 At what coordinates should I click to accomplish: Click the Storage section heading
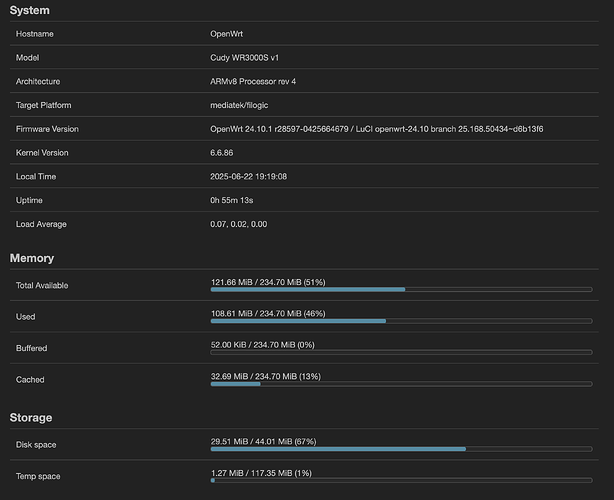click(x=31, y=417)
